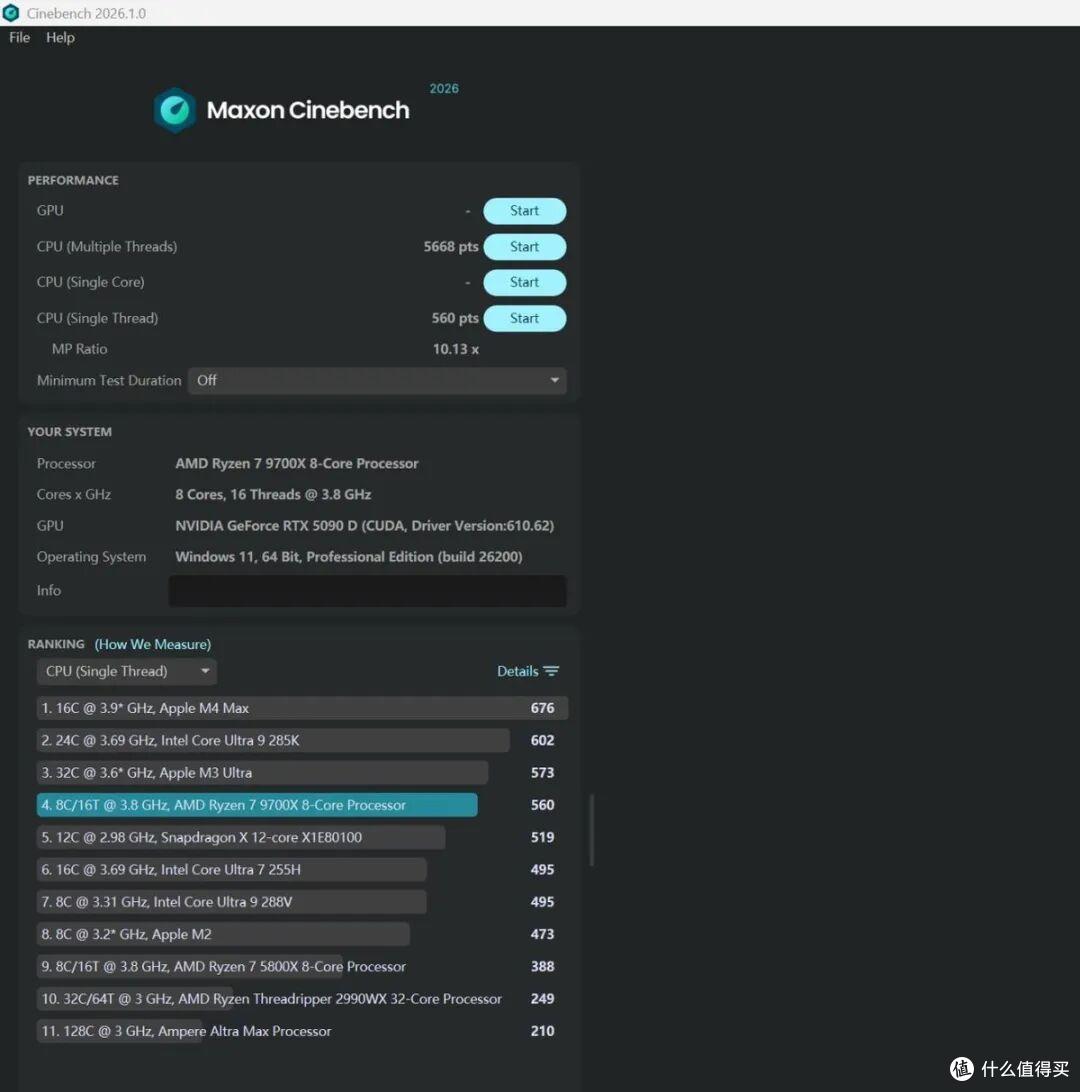Image resolution: width=1080 pixels, height=1092 pixels.
Task: Click the 10.13 x MP Ratio value
Action: coord(455,349)
